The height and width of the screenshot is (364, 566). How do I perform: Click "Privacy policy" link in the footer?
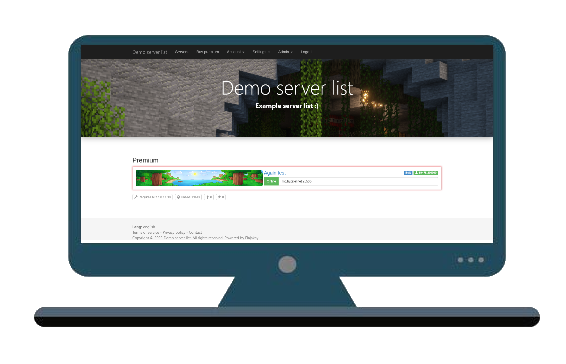point(174,233)
